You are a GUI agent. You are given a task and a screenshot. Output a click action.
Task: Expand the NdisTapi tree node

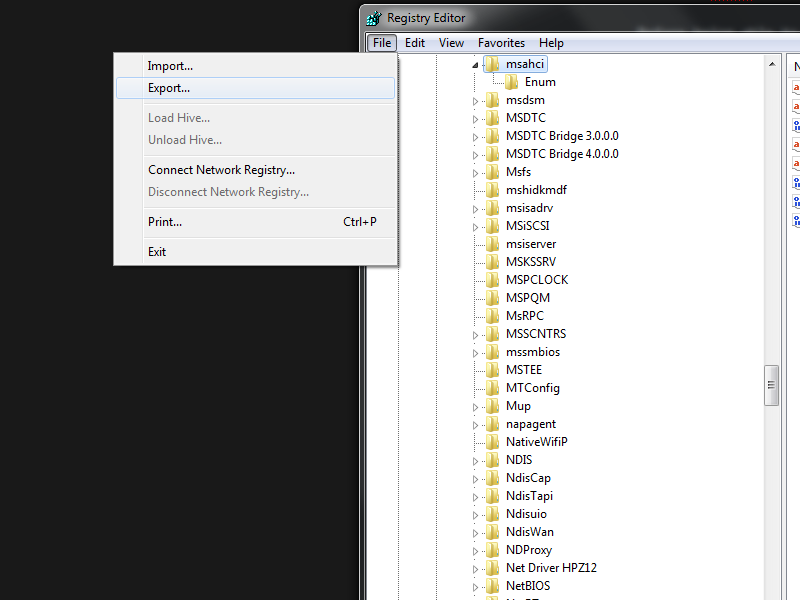tap(475, 497)
